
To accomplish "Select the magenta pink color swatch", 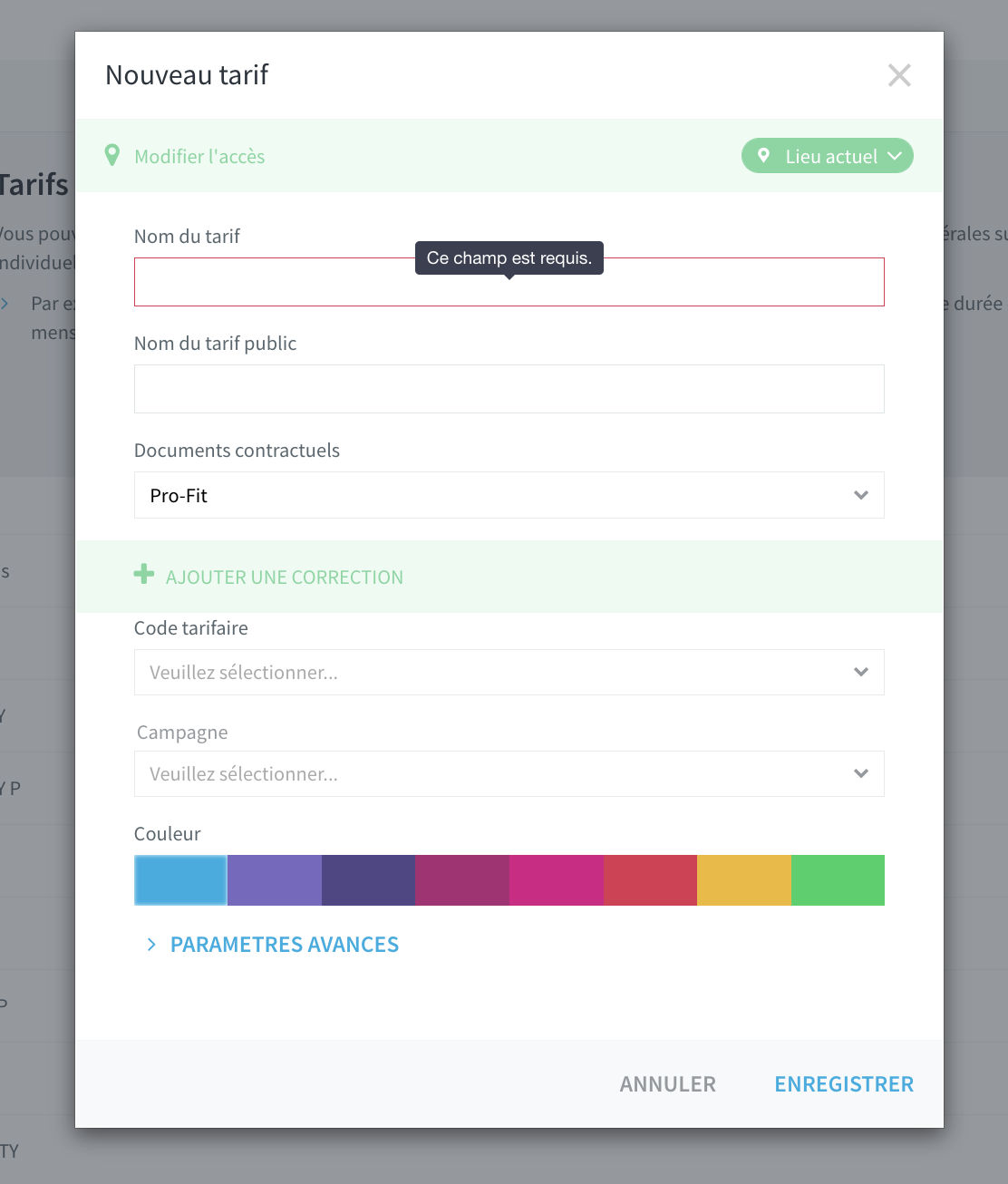I will [x=557, y=880].
